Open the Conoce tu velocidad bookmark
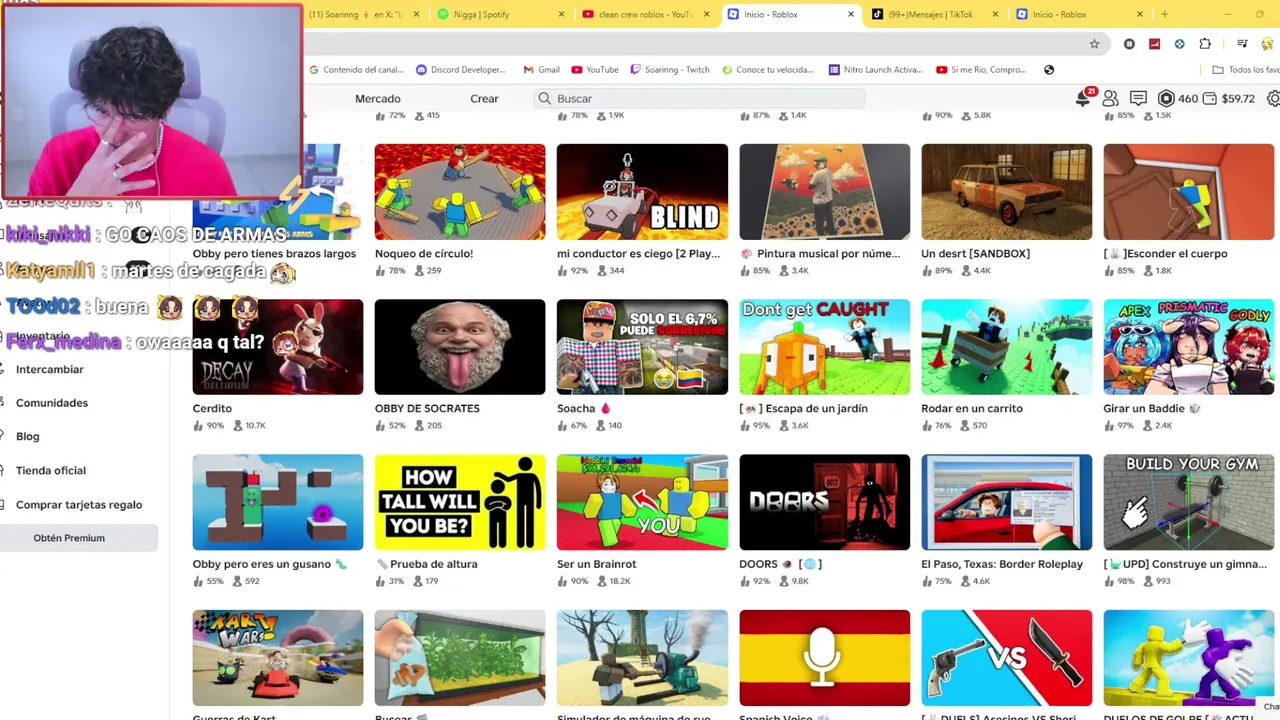Viewport: 1280px width, 720px height. pyautogui.click(x=767, y=70)
